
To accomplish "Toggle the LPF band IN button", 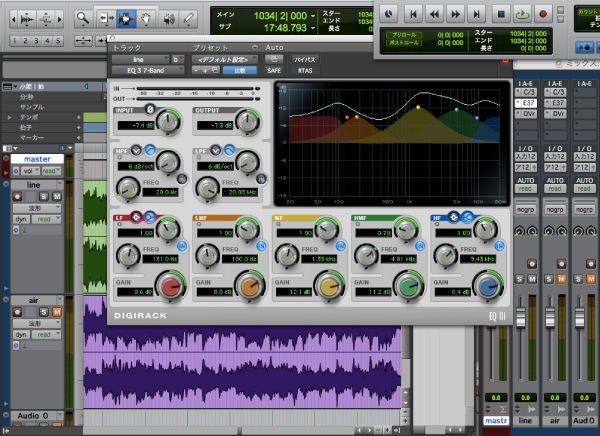I will [261, 178].
